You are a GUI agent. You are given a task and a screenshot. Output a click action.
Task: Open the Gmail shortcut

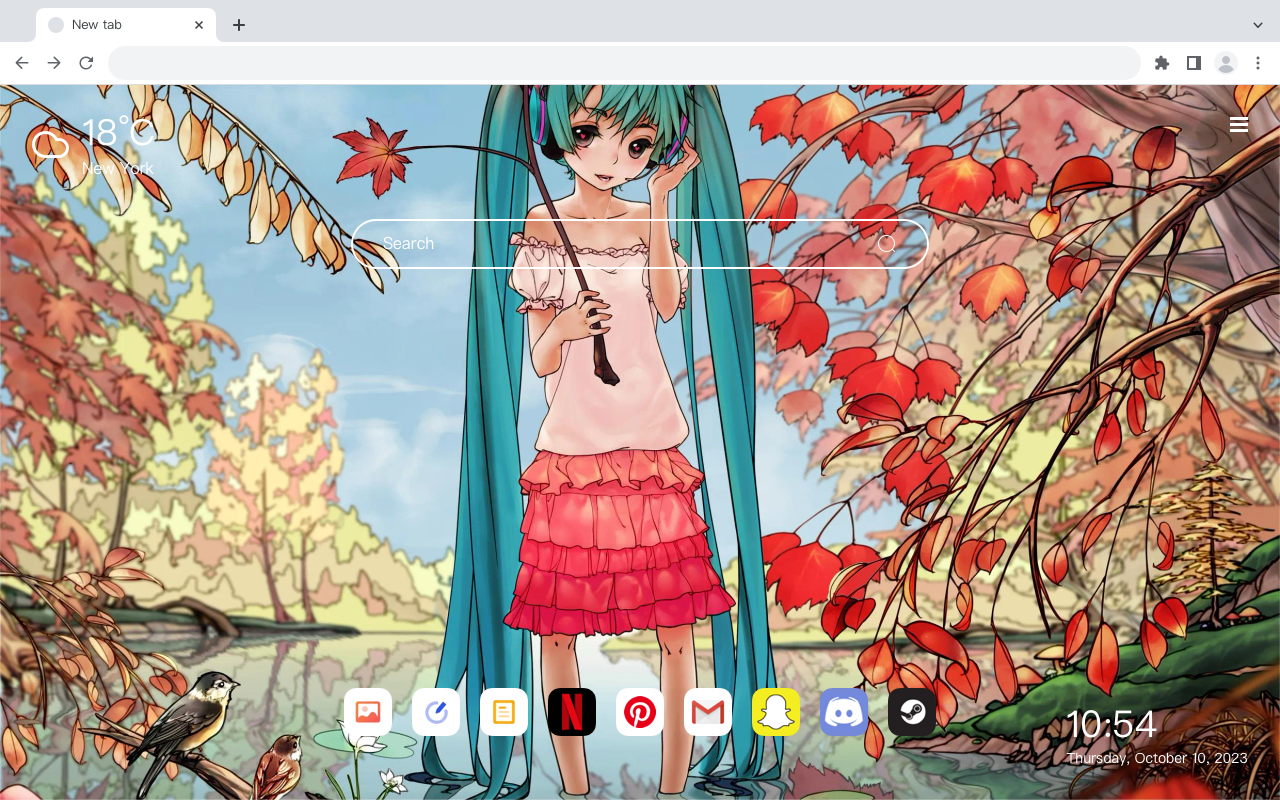[x=708, y=712]
